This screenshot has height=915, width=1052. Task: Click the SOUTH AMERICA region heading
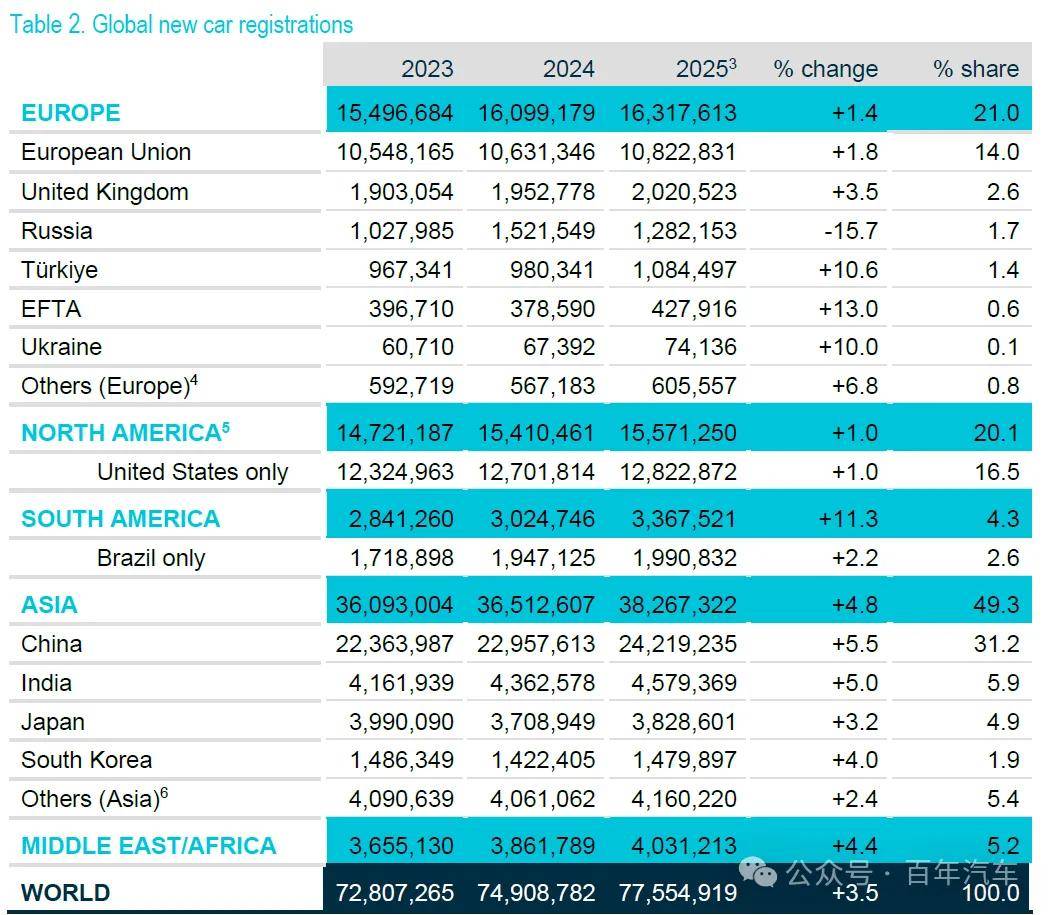coord(121,519)
